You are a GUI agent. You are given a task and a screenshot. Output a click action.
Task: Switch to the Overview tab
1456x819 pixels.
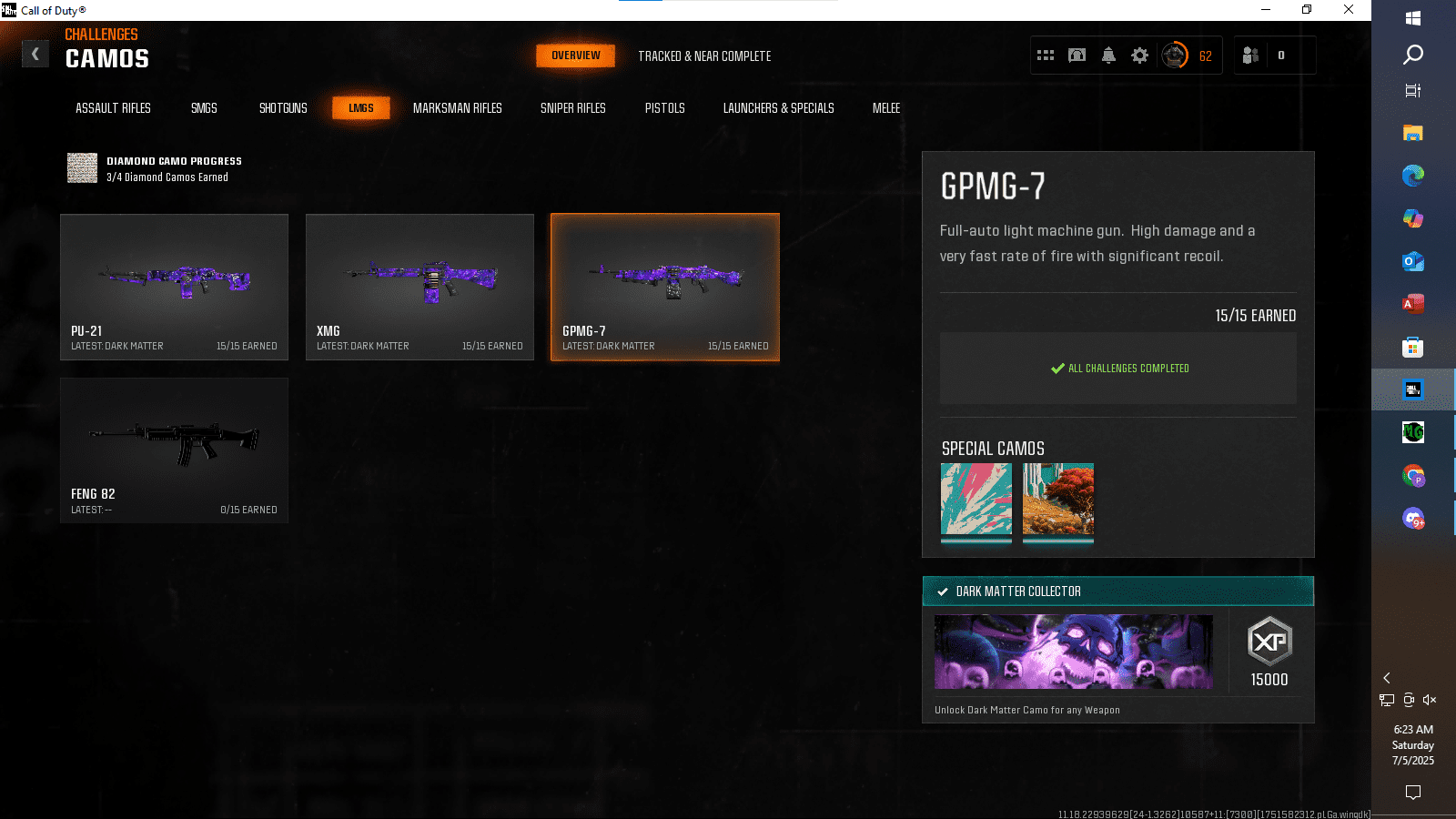click(x=575, y=56)
